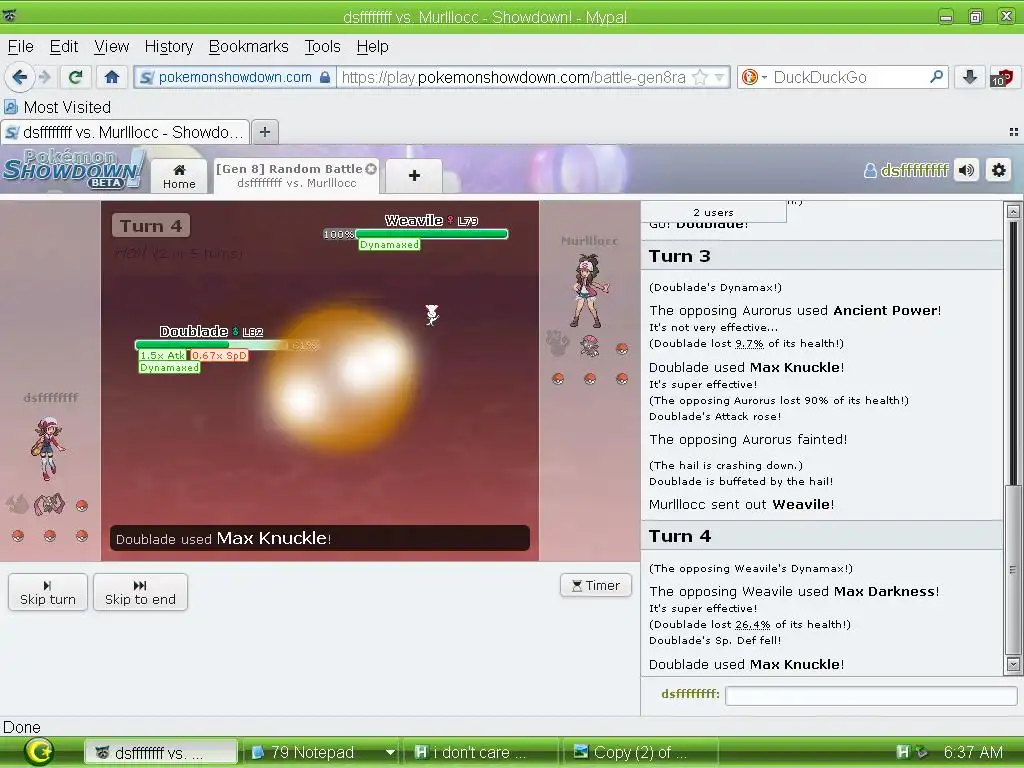Click the Murlllocc trainer avatar

point(590,291)
